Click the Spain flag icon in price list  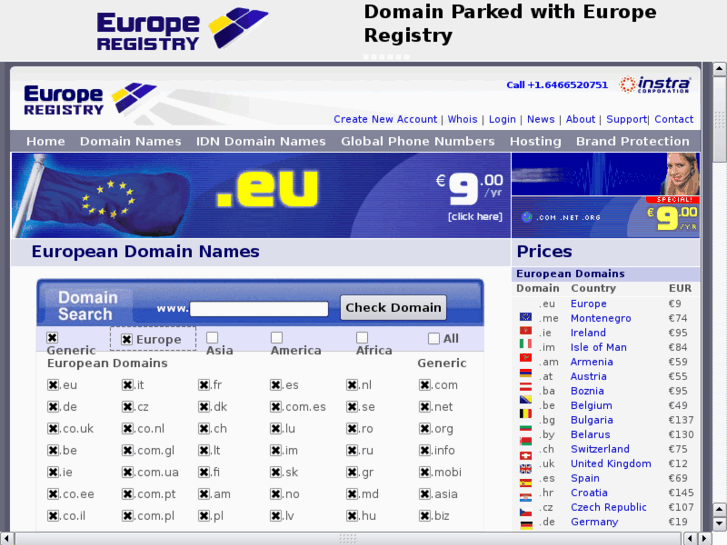(525, 483)
